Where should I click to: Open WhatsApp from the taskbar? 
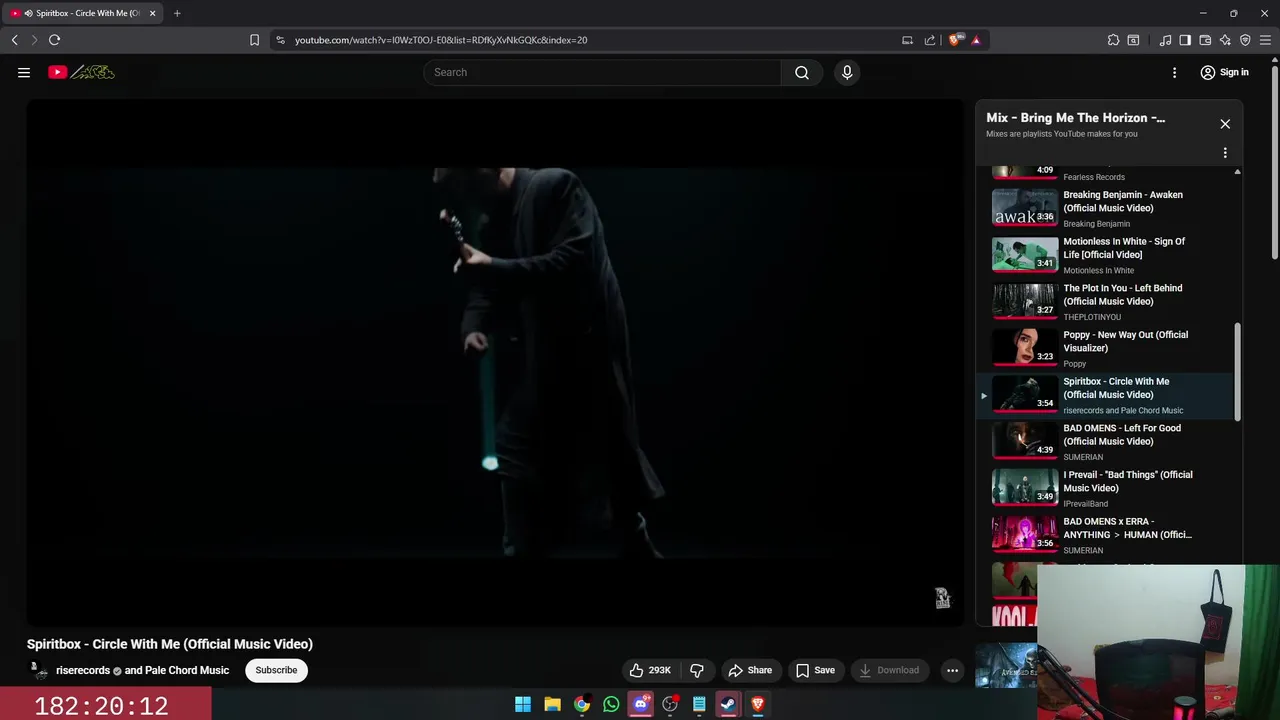tap(611, 704)
